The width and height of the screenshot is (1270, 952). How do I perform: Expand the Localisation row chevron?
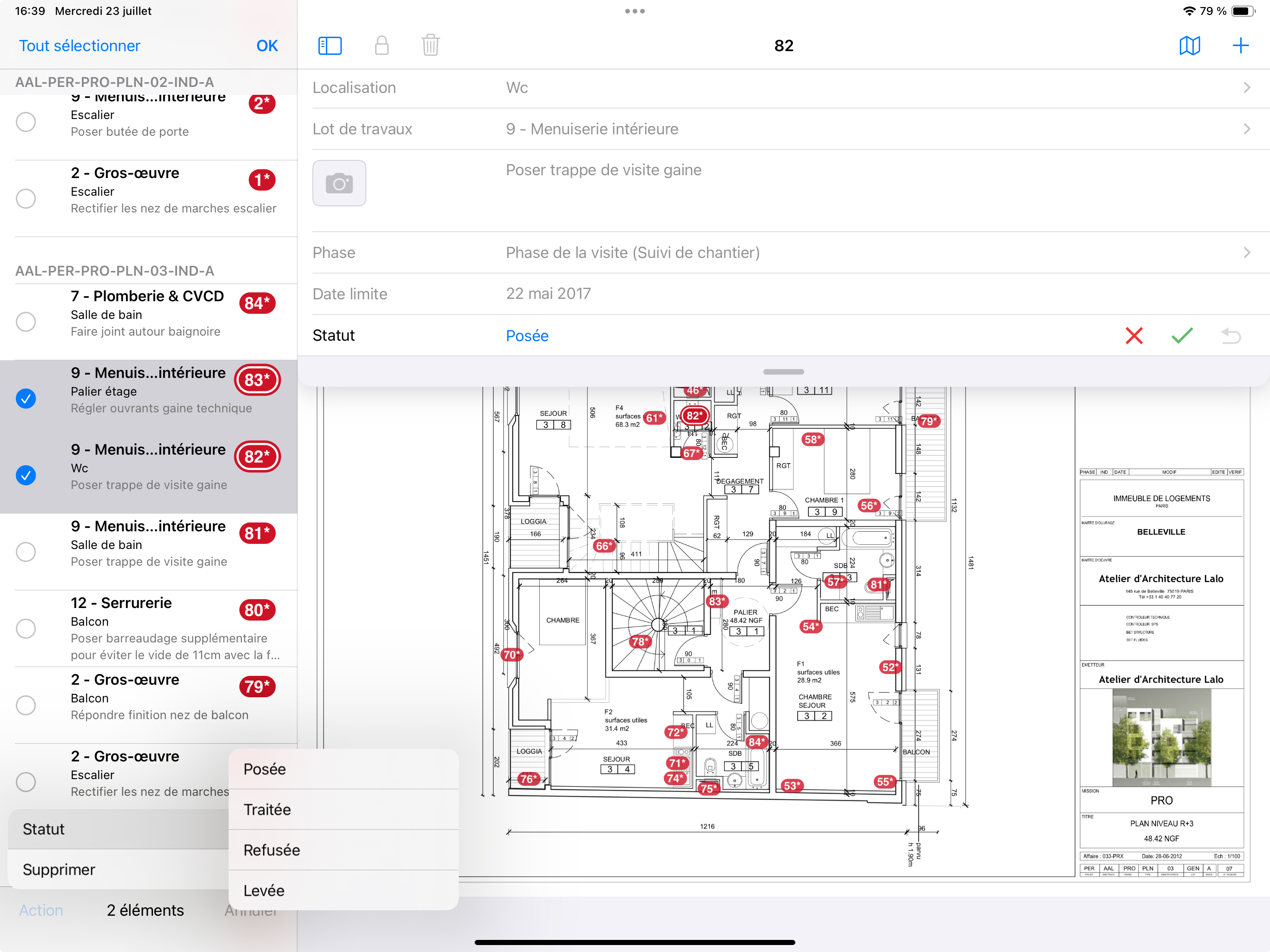point(1246,88)
